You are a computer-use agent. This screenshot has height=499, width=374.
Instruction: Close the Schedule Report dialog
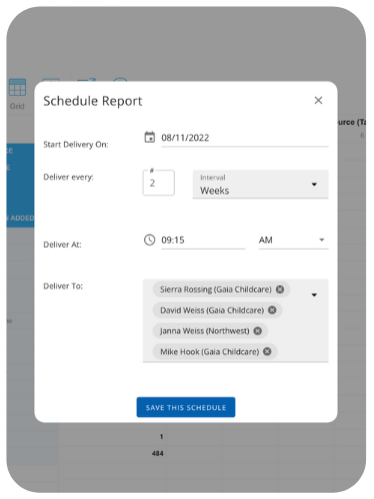(x=318, y=100)
